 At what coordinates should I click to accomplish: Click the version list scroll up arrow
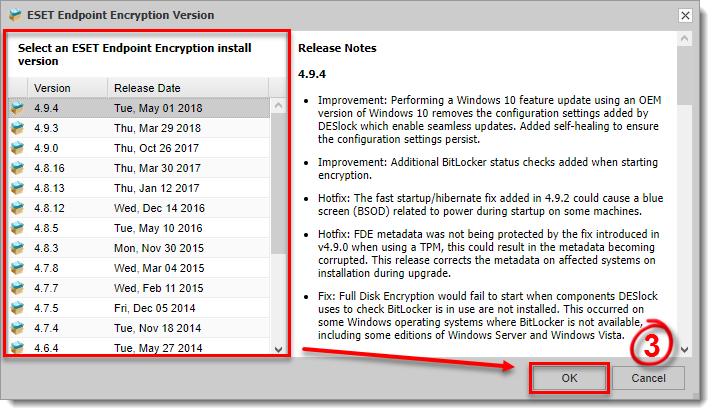coord(279,106)
